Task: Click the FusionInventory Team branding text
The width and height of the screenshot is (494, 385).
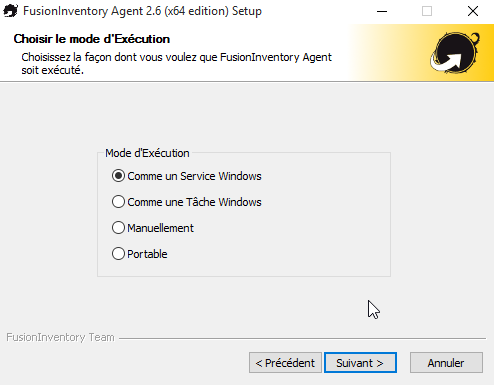Action: click(60, 337)
